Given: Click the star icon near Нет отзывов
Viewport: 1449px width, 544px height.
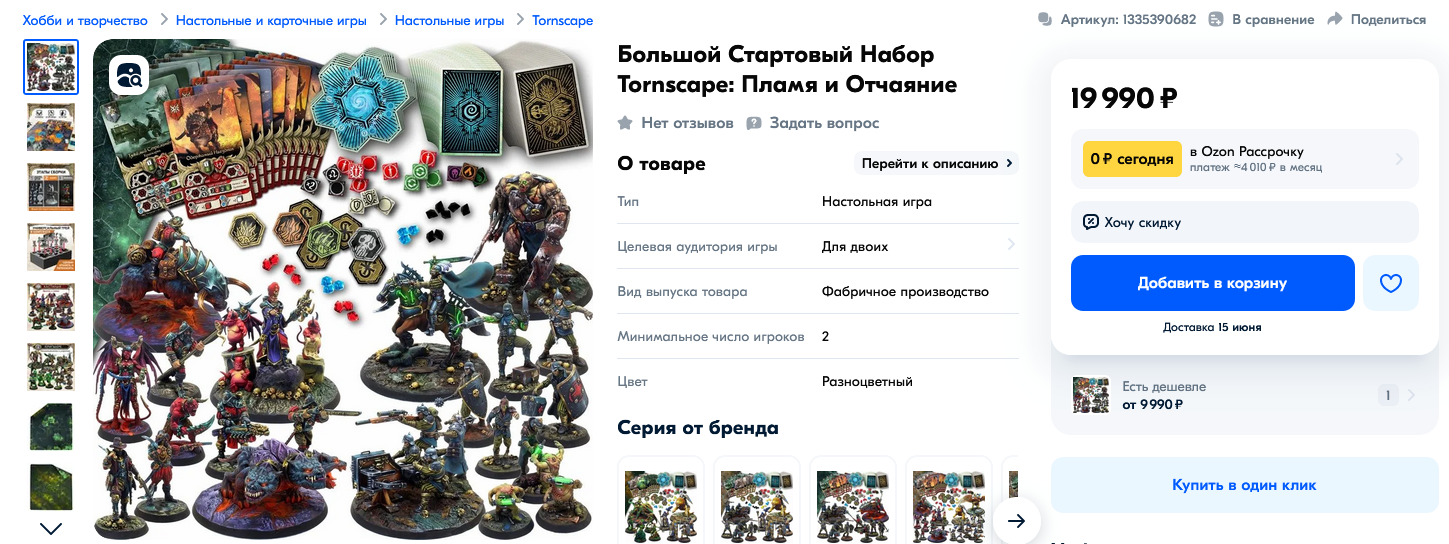Looking at the screenshot, I should [x=625, y=123].
